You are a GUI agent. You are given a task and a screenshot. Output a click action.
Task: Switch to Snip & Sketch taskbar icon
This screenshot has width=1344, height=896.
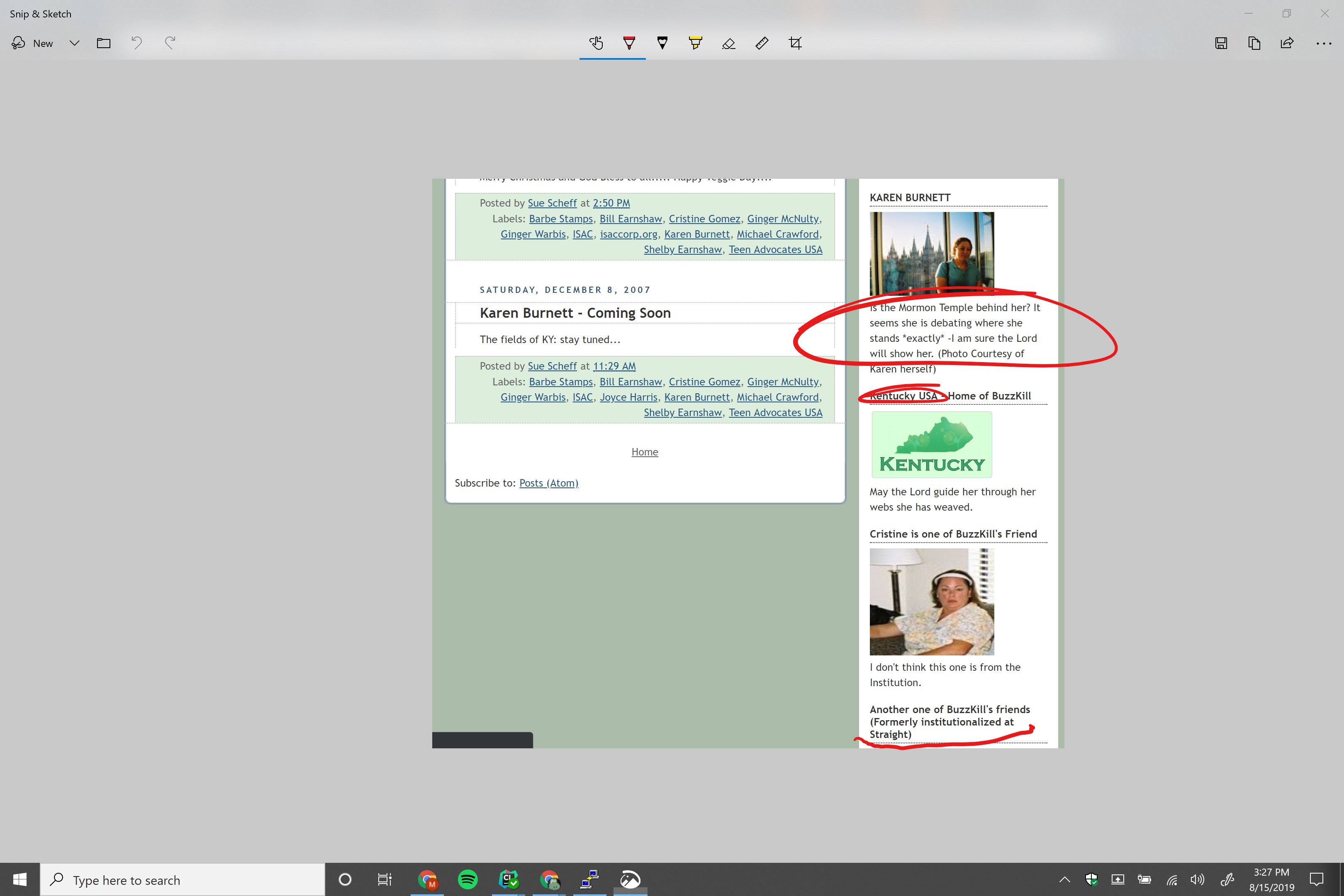coord(630,879)
